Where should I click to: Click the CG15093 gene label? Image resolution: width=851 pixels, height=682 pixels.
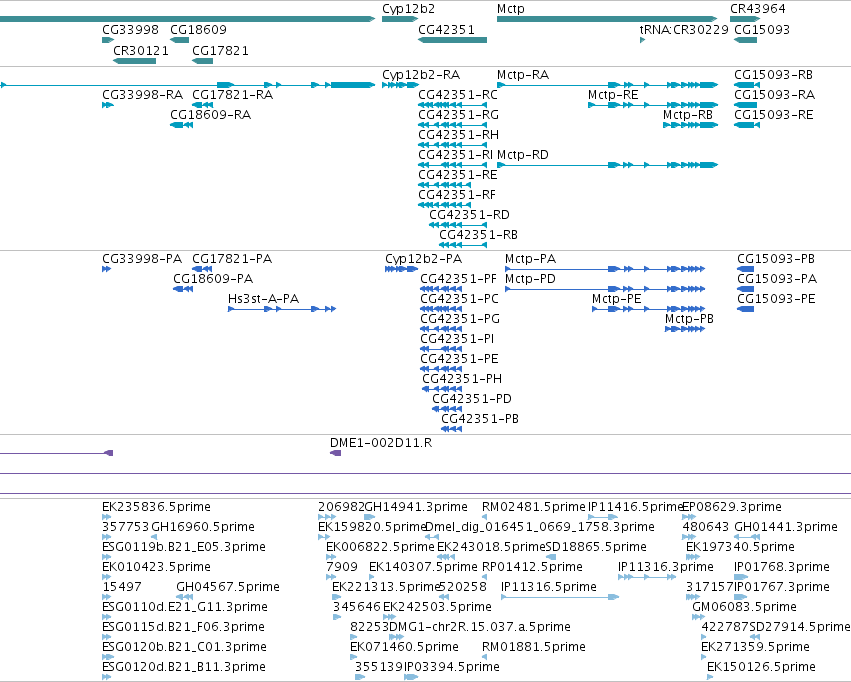tap(762, 29)
